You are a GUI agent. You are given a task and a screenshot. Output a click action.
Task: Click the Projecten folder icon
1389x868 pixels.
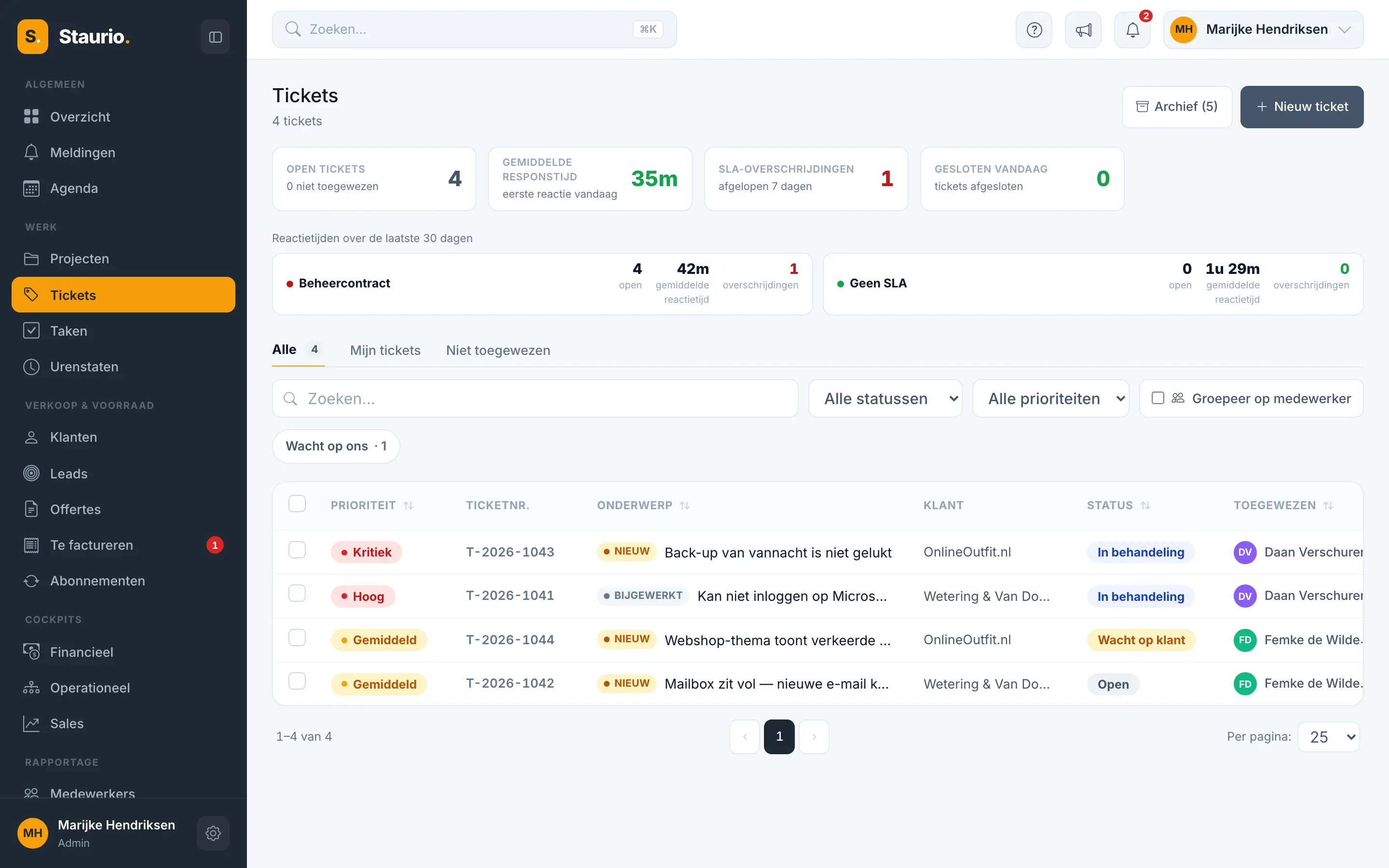pyautogui.click(x=31, y=259)
